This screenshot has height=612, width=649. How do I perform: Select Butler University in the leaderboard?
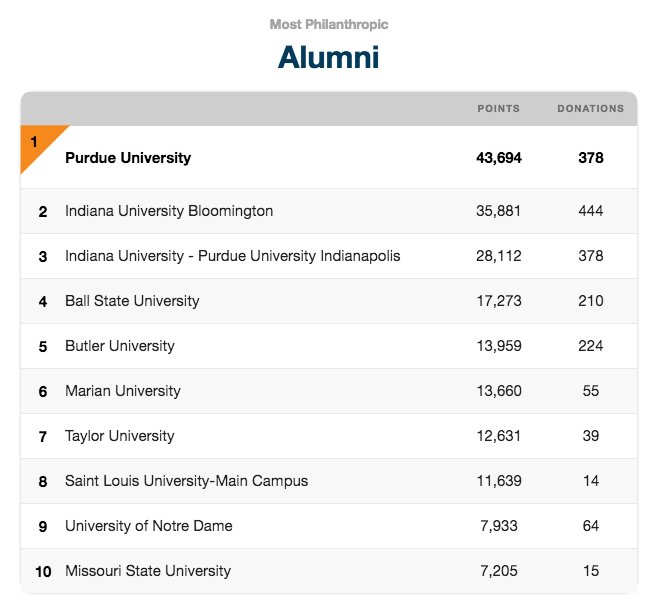click(120, 346)
